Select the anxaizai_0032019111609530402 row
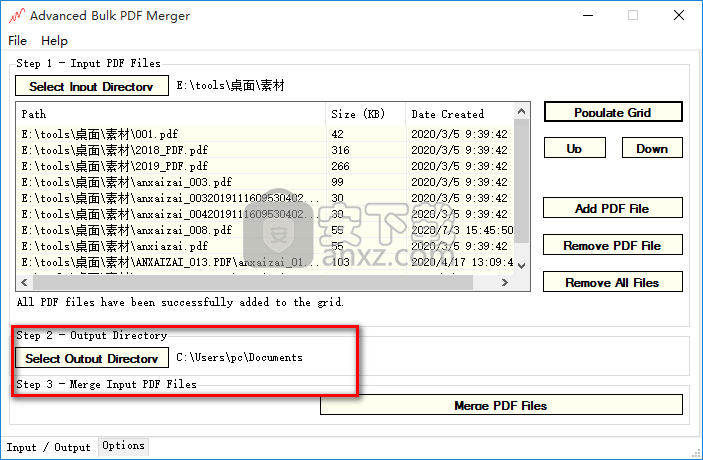 tap(265, 198)
